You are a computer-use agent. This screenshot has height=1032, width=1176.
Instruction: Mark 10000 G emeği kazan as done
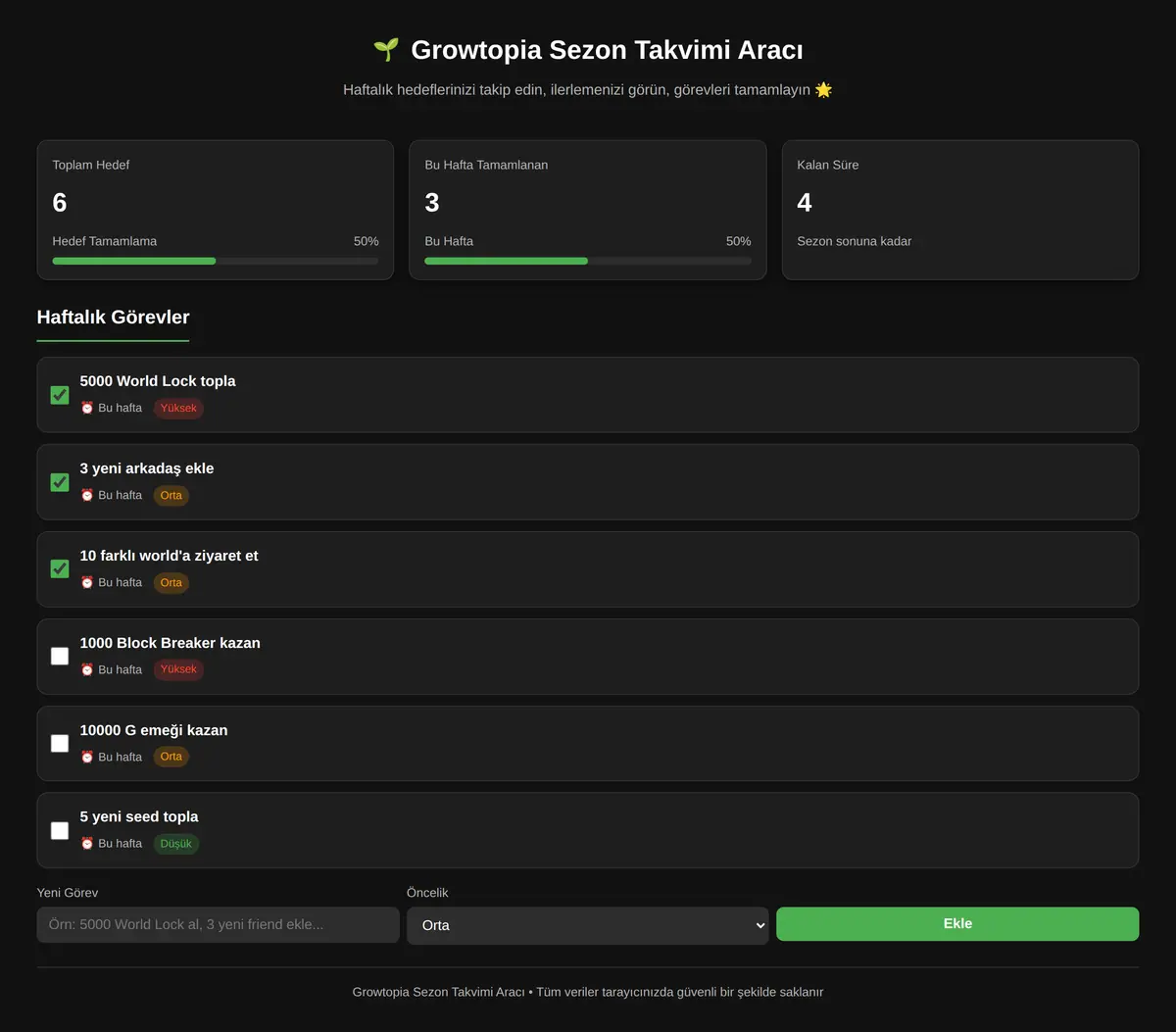click(60, 743)
